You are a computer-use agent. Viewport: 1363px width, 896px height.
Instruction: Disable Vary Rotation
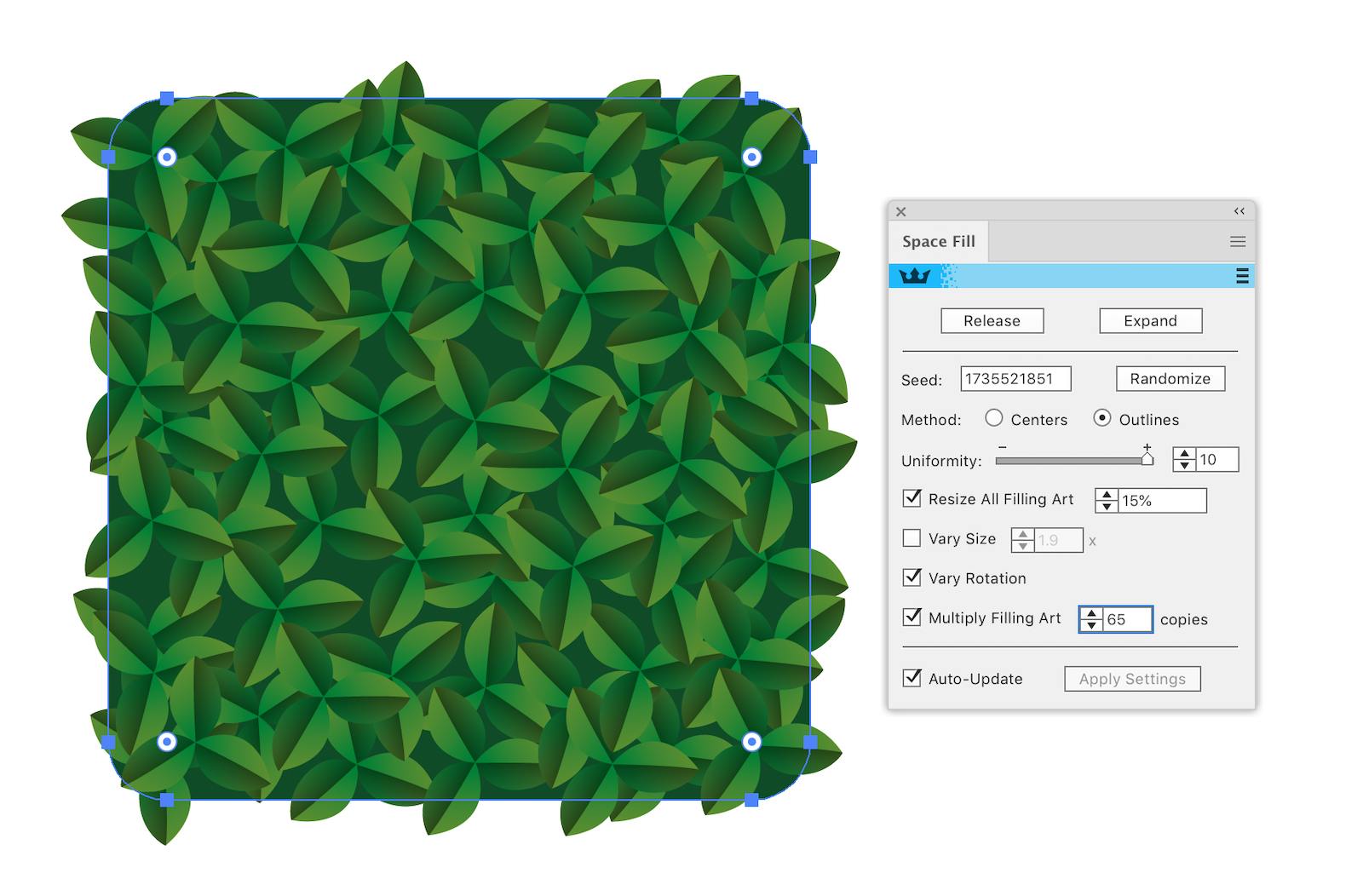[912, 577]
